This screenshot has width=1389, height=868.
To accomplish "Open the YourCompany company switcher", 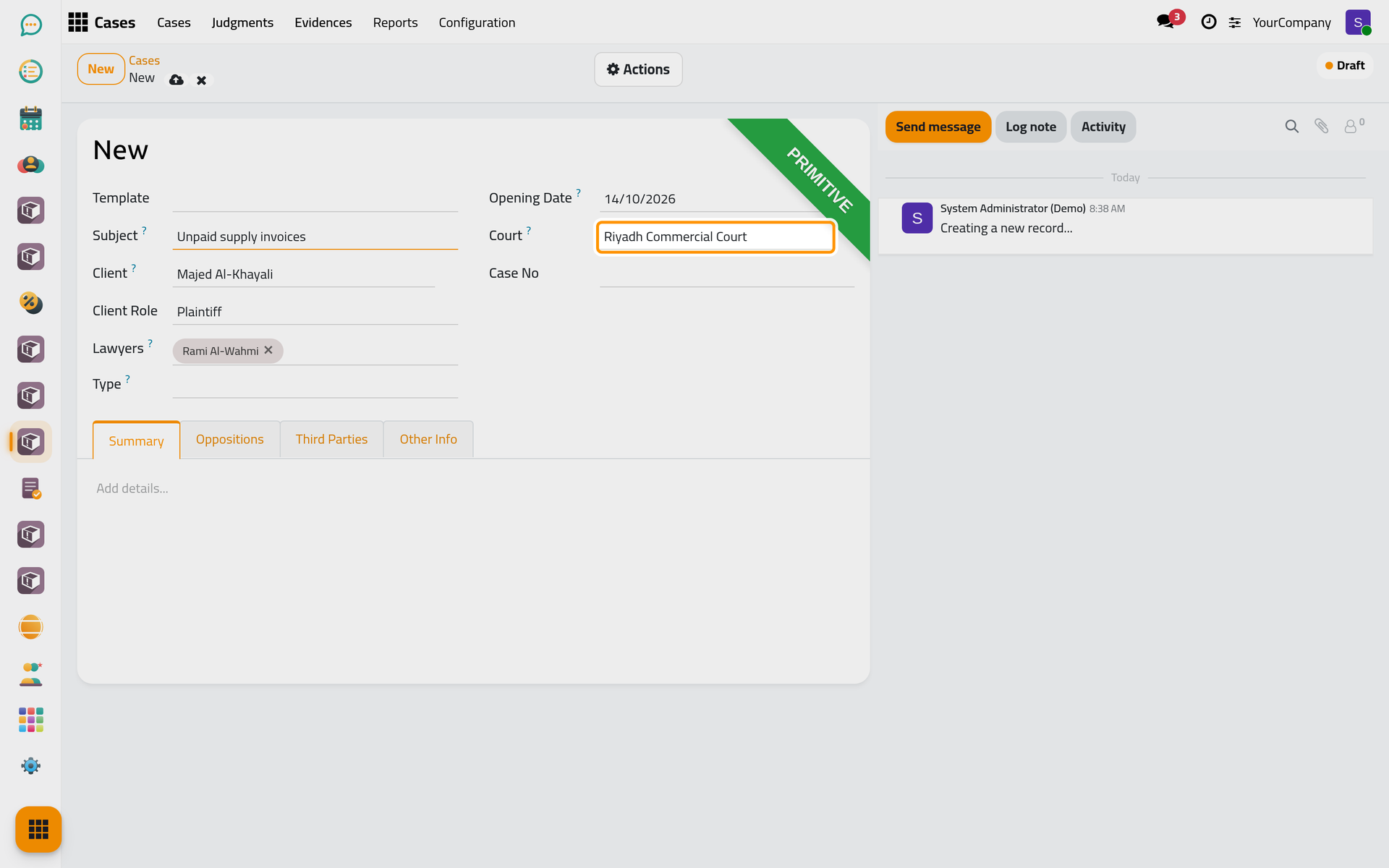I will tap(1291, 22).
